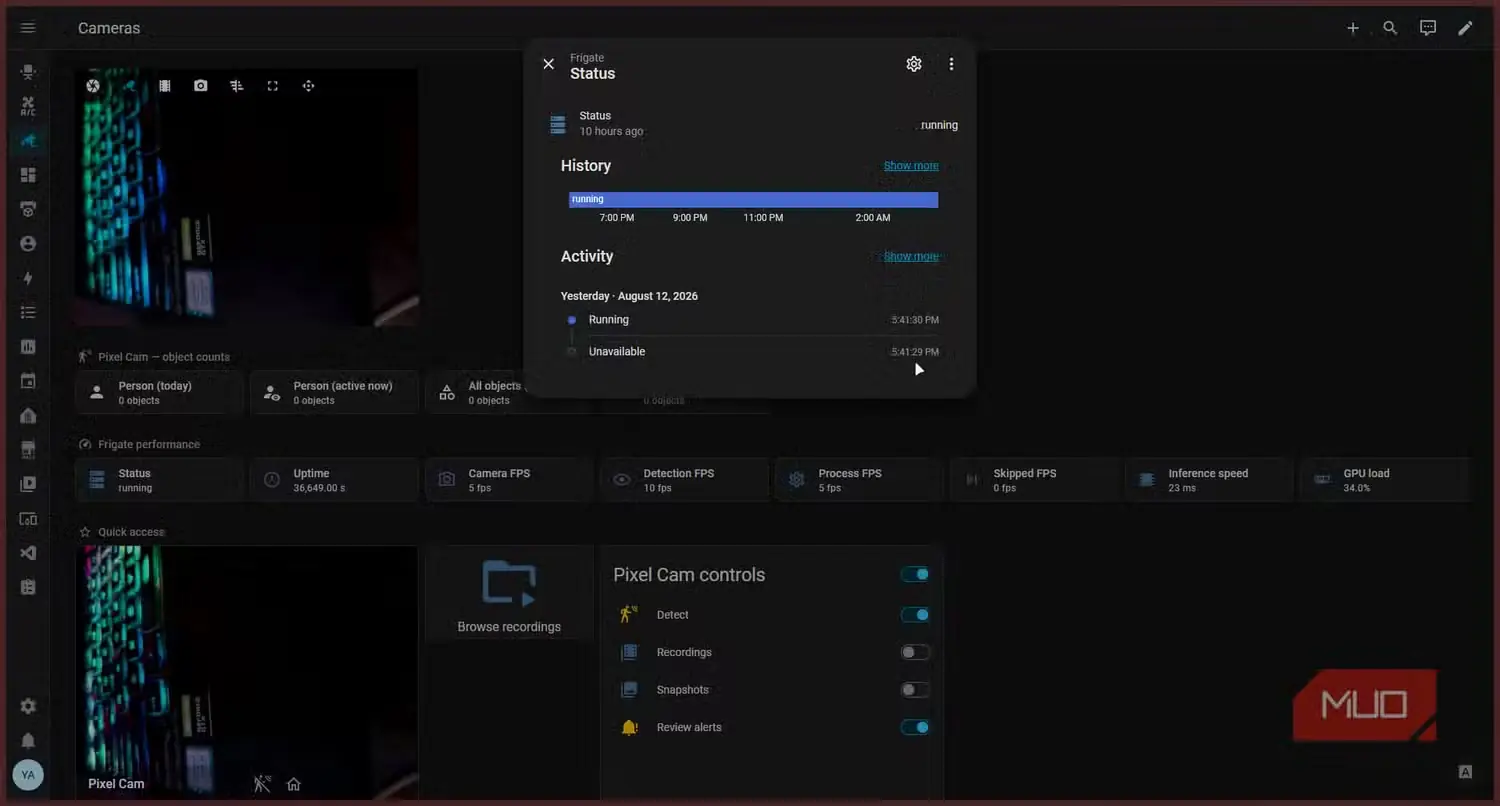The image size is (1500, 806).
Task: Open the GPU load card
Action: pos(1386,480)
